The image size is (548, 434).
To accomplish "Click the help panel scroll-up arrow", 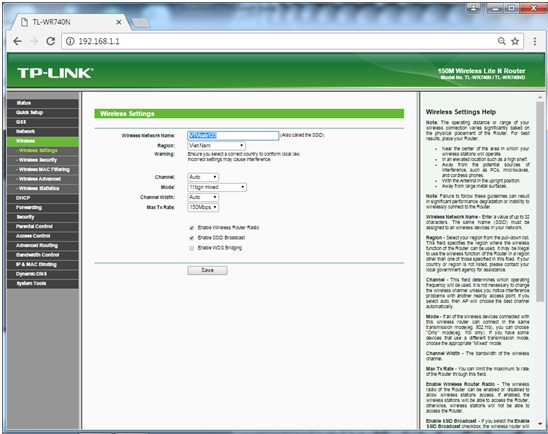I will 540,97.
